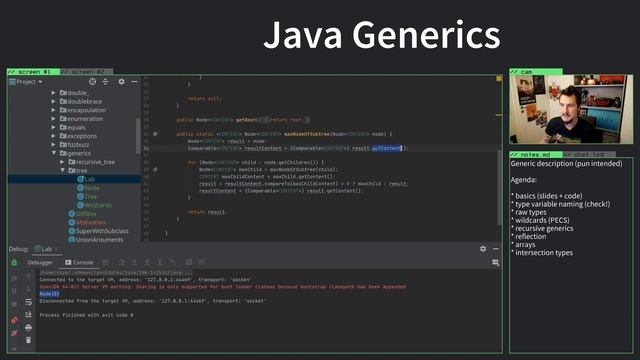Click the Stop icon in debug sidebar
640x360 pixels.
click(14, 304)
